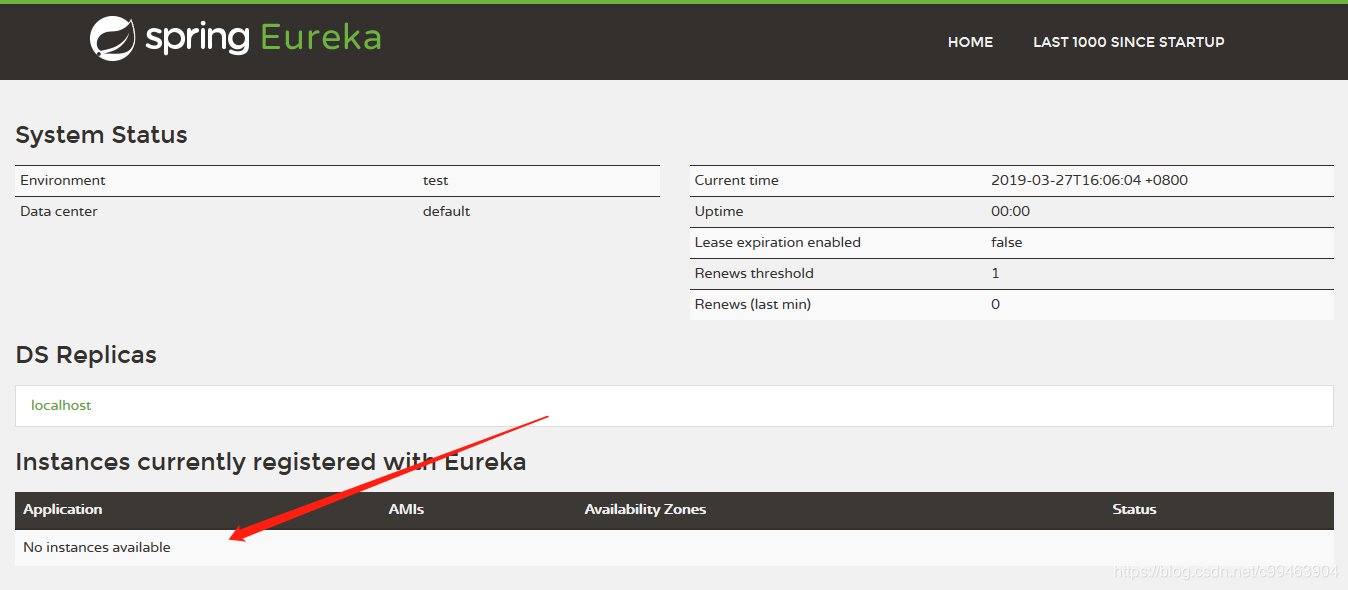Click the Application column header
Viewport: 1348px width, 590px height.
click(x=62, y=509)
